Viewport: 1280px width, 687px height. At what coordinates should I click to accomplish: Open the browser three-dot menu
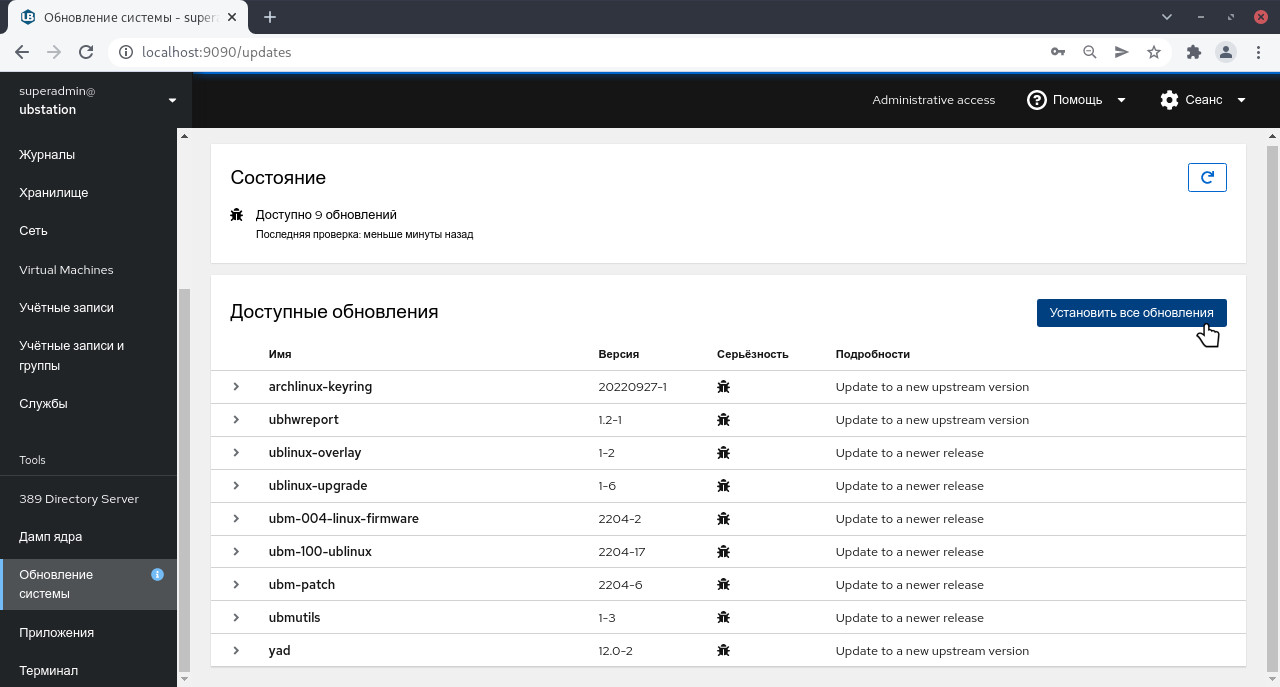click(x=1258, y=52)
